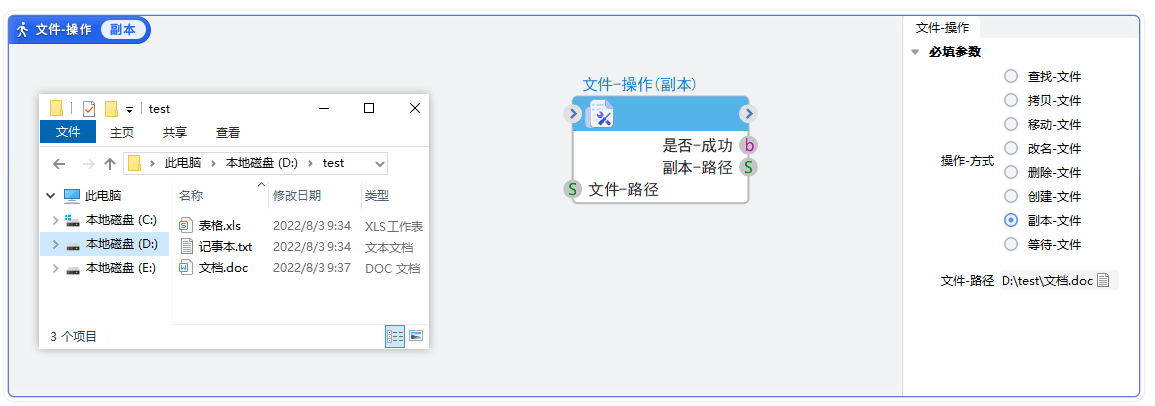Click the file browse icon beside 文件-路径
This screenshot has width=1155, height=406.
(x=1103, y=281)
